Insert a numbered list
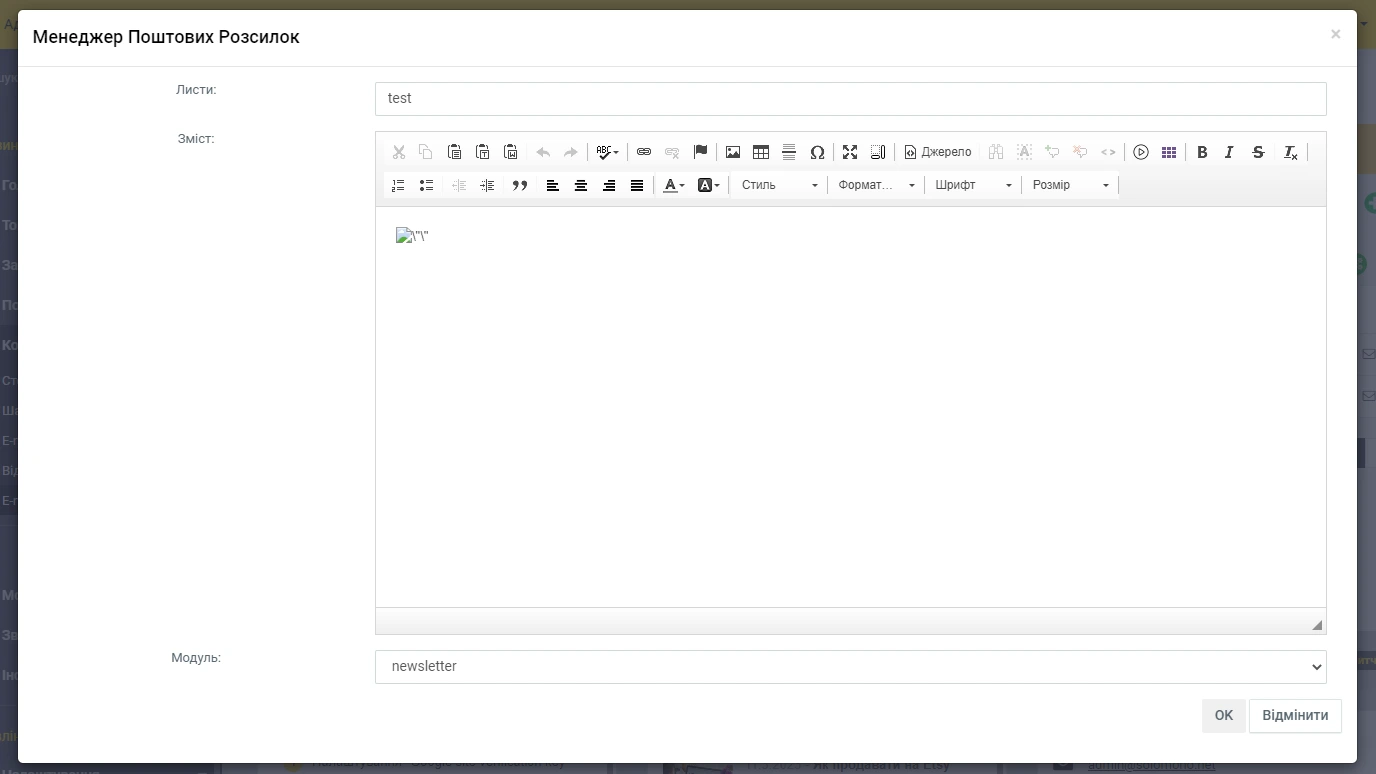1376x774 pixels. pos(398,185)
